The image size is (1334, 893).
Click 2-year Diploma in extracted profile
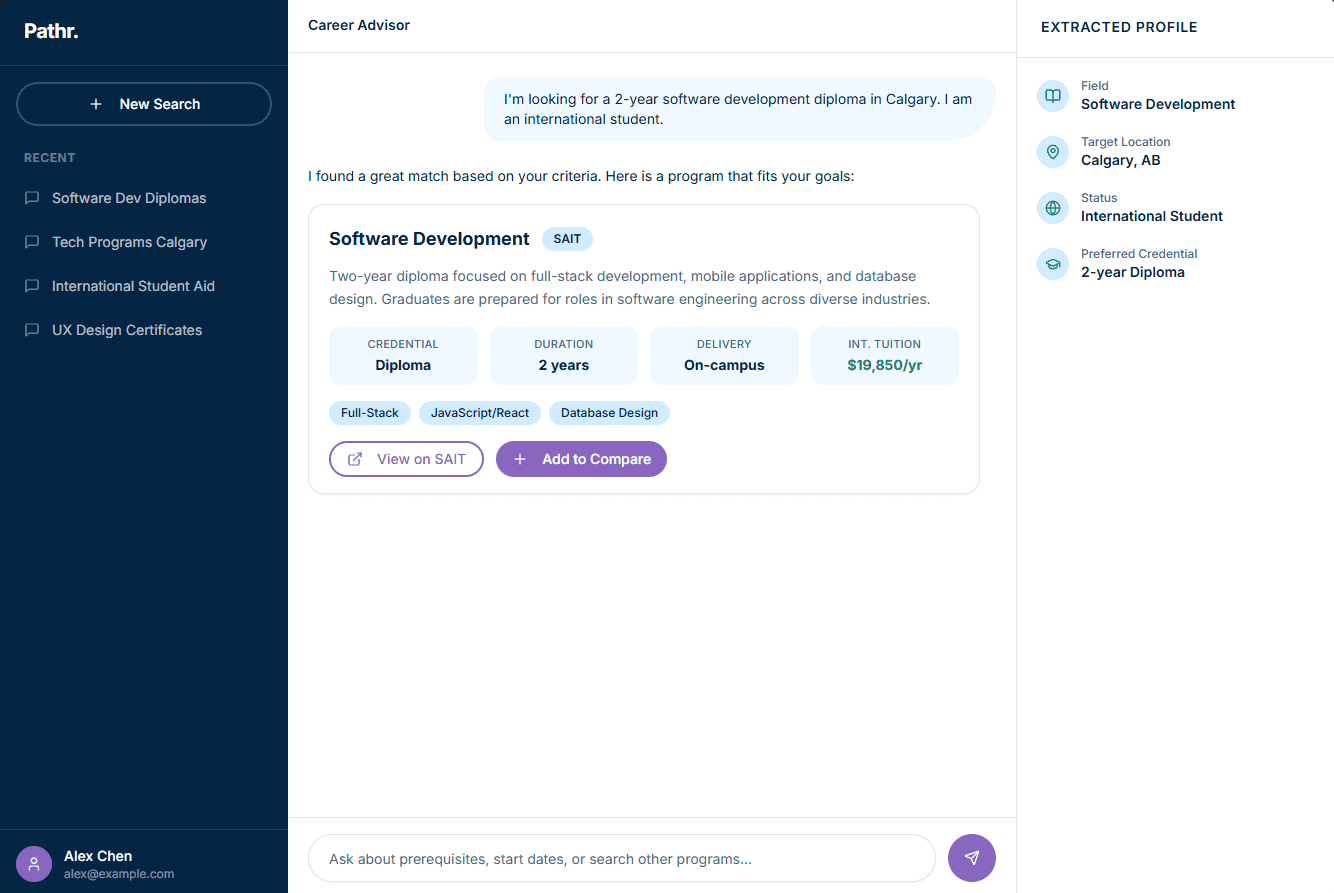1133,272
